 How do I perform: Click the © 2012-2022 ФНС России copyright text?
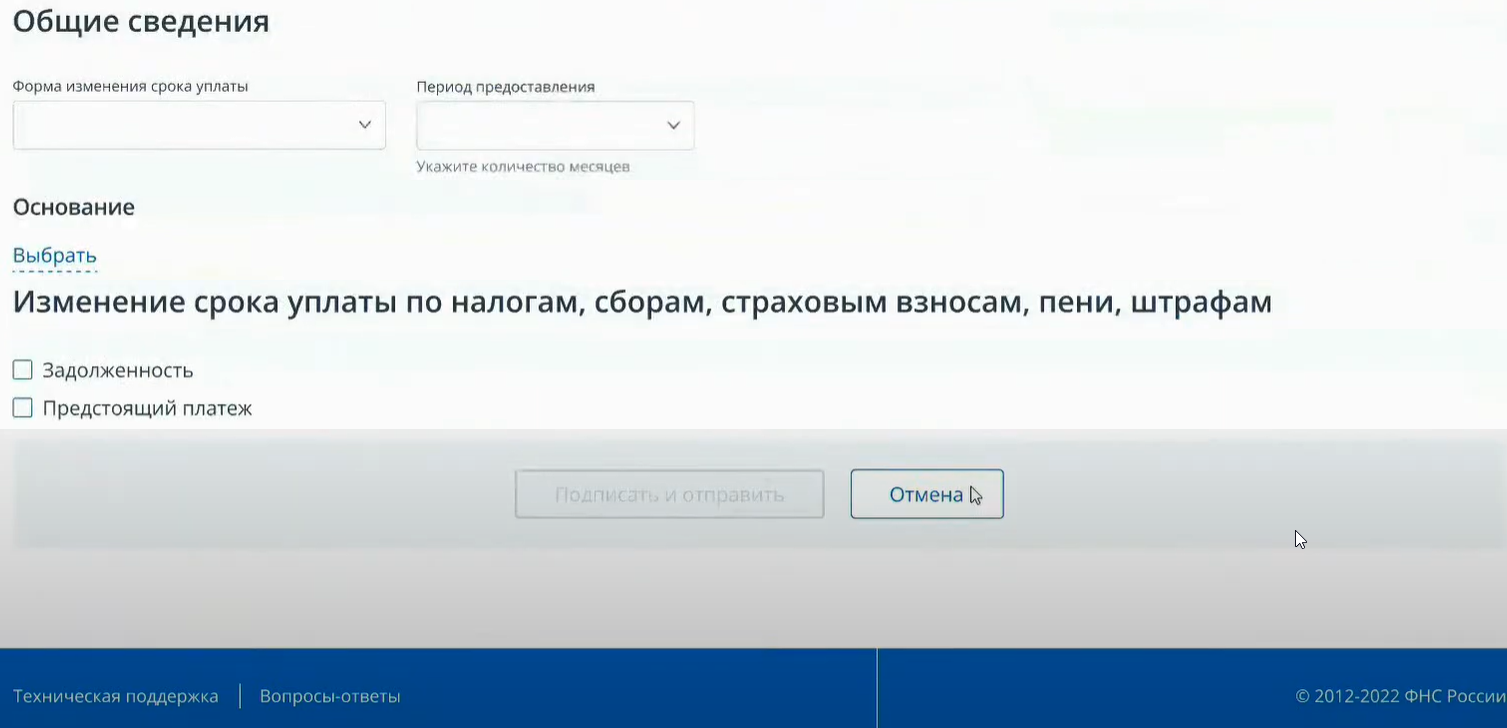click(1399, 696)
